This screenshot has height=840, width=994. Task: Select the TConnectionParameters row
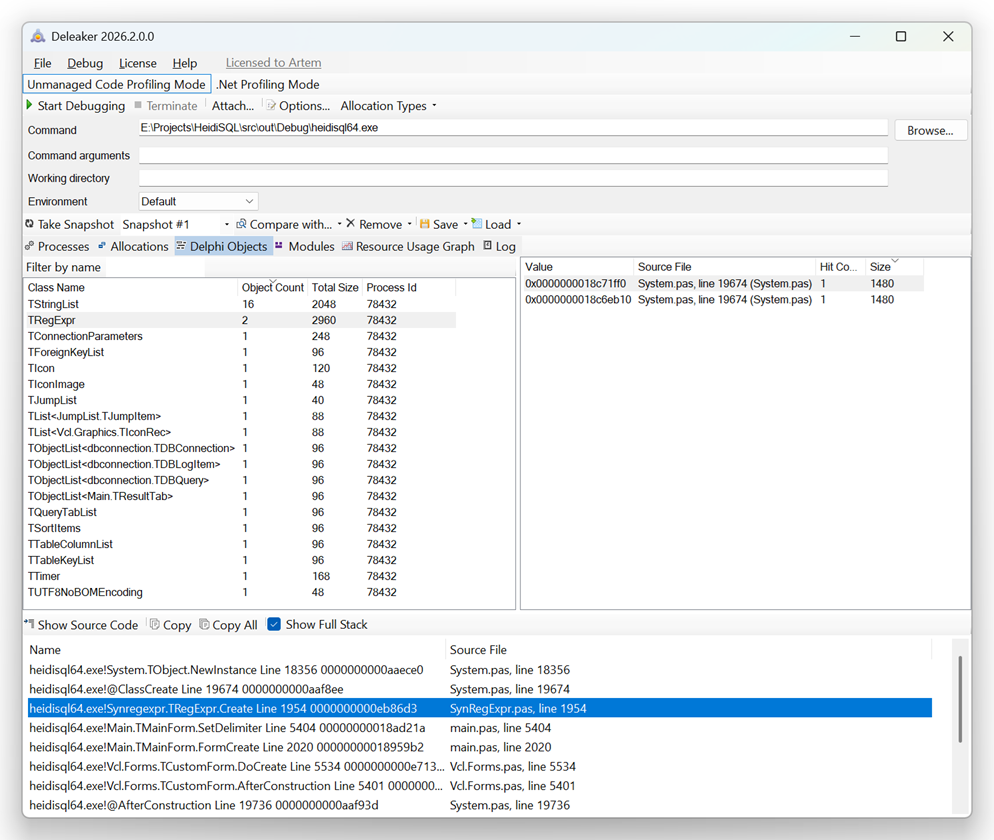[x=240, y=336]
